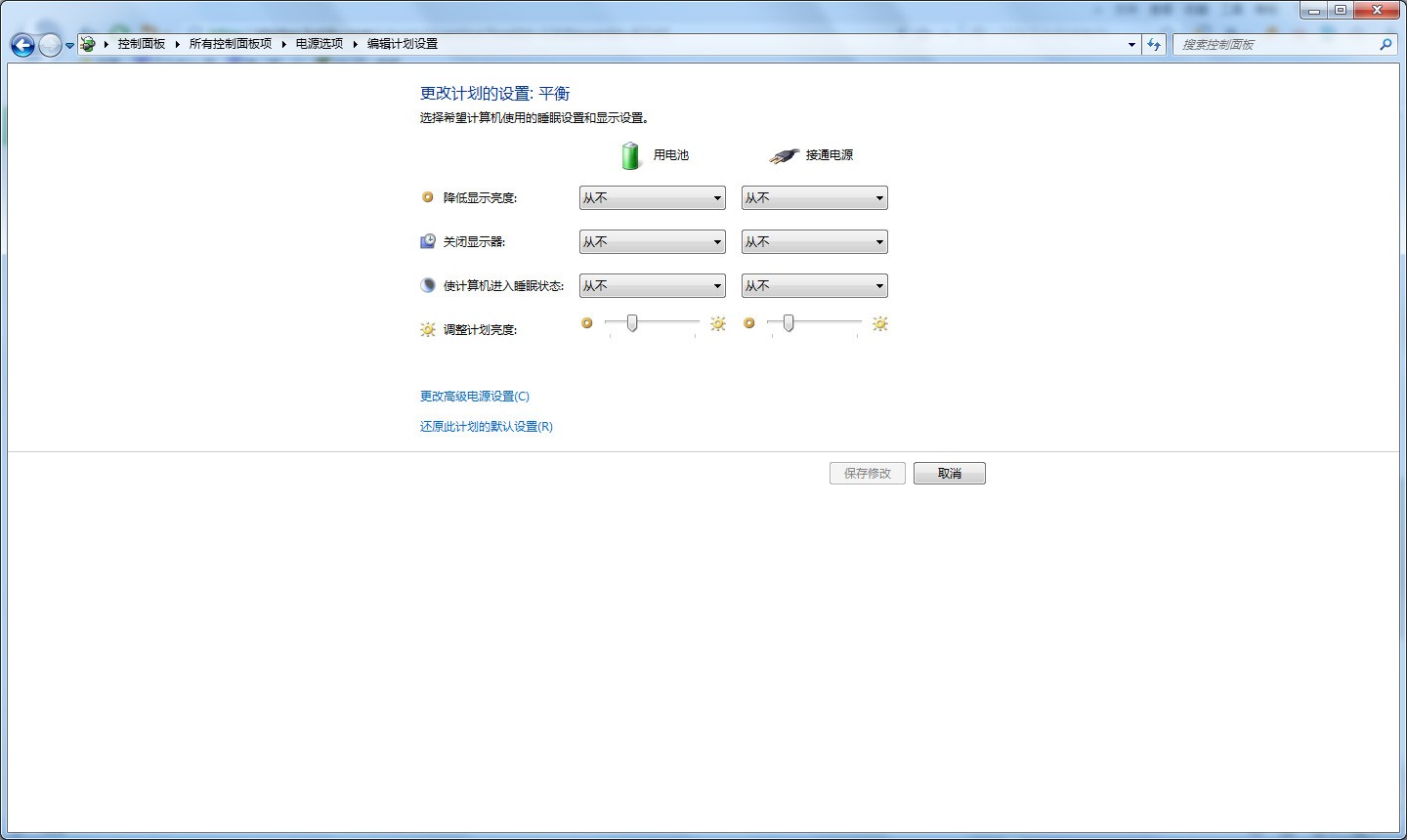Screen dimensions: 1407x840
Task: Minimize the control panel window
Action: pos(1314,11)
